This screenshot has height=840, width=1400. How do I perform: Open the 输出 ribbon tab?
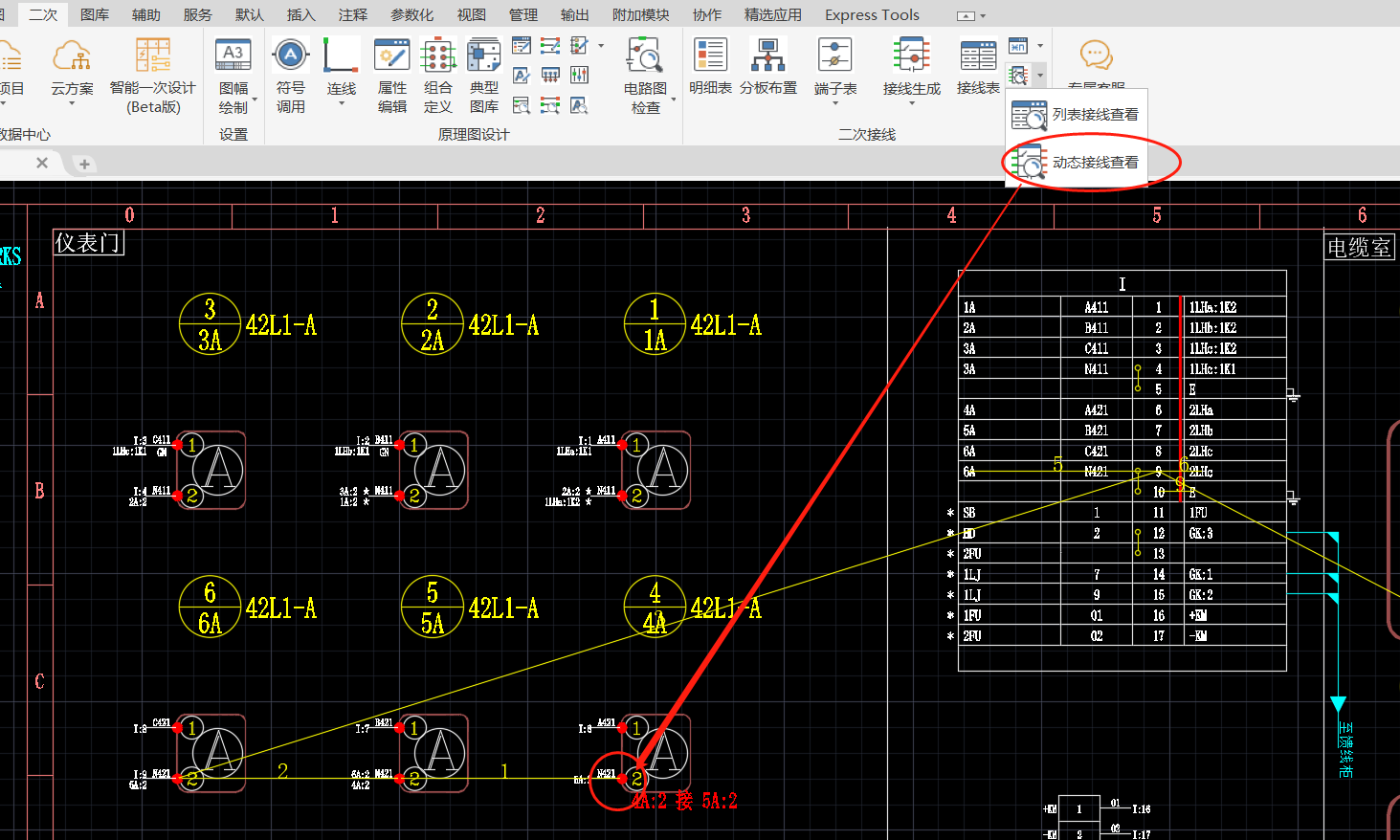575,14
